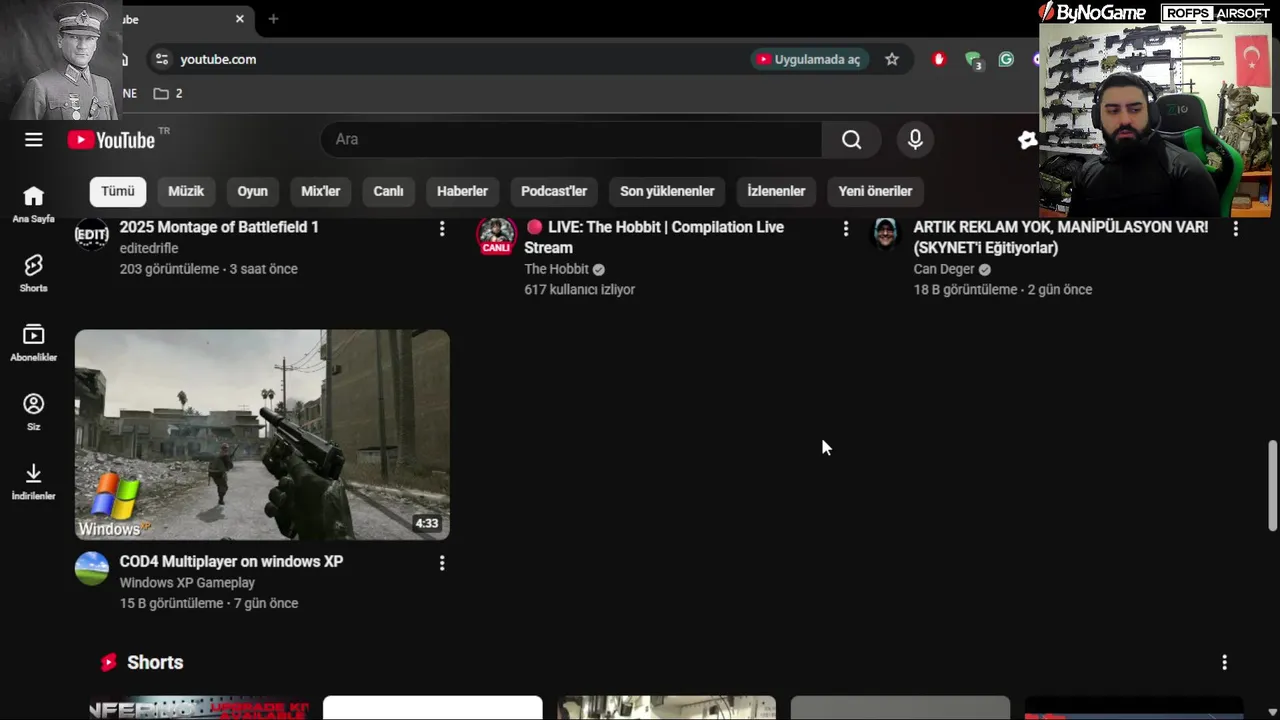Screen dimensions: 1280x720
Task: Click the YouTube logo
Action: [x=112, y=140]
